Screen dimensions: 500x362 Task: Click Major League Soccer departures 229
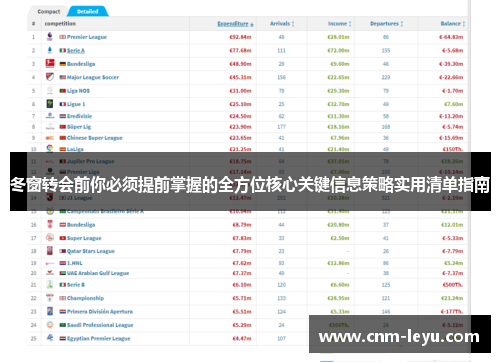[386, 77]
